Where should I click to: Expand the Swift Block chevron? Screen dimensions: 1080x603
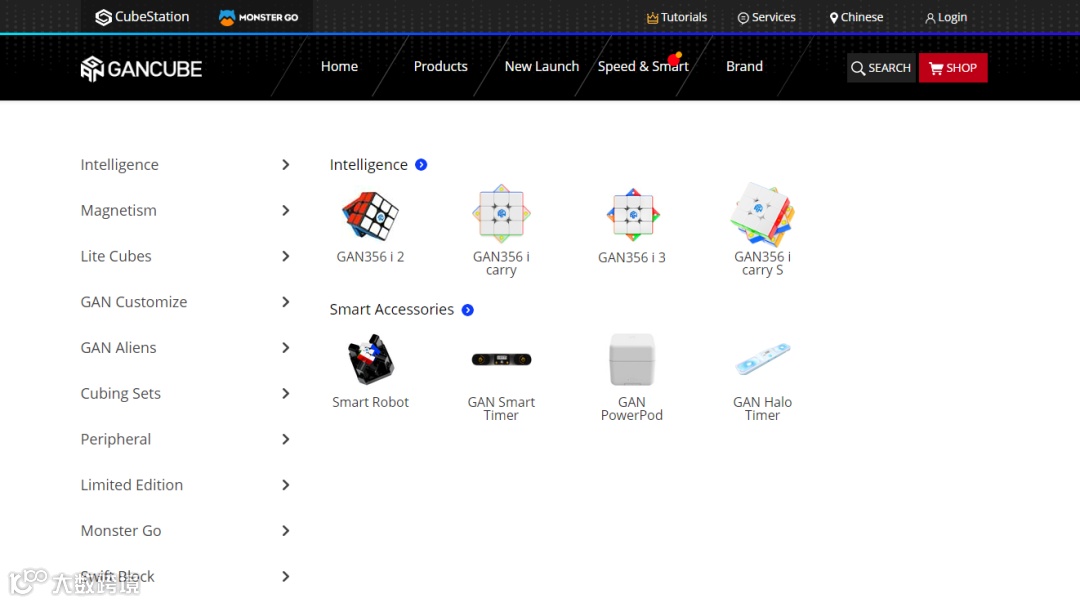click(x=286, y=576)
